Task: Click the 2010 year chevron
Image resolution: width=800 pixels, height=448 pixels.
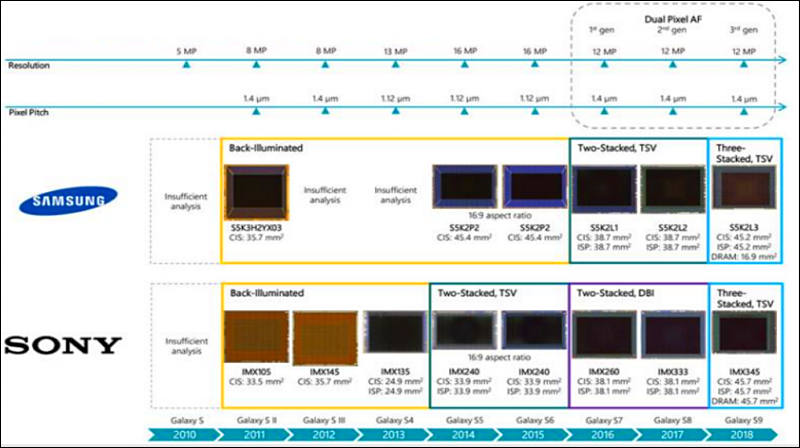Action: (x=185, y=435)
